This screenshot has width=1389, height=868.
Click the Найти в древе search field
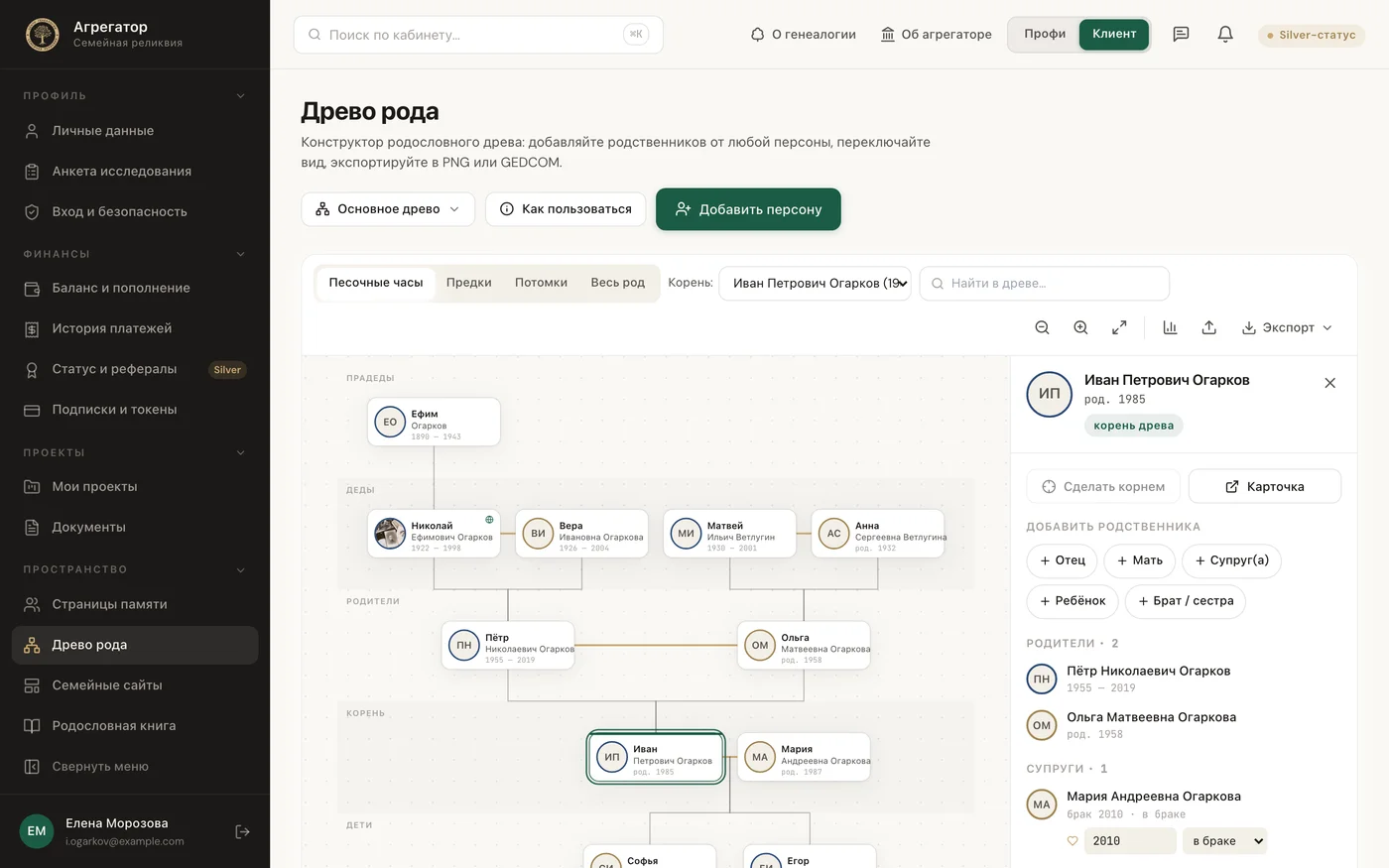pos(1045,283)
